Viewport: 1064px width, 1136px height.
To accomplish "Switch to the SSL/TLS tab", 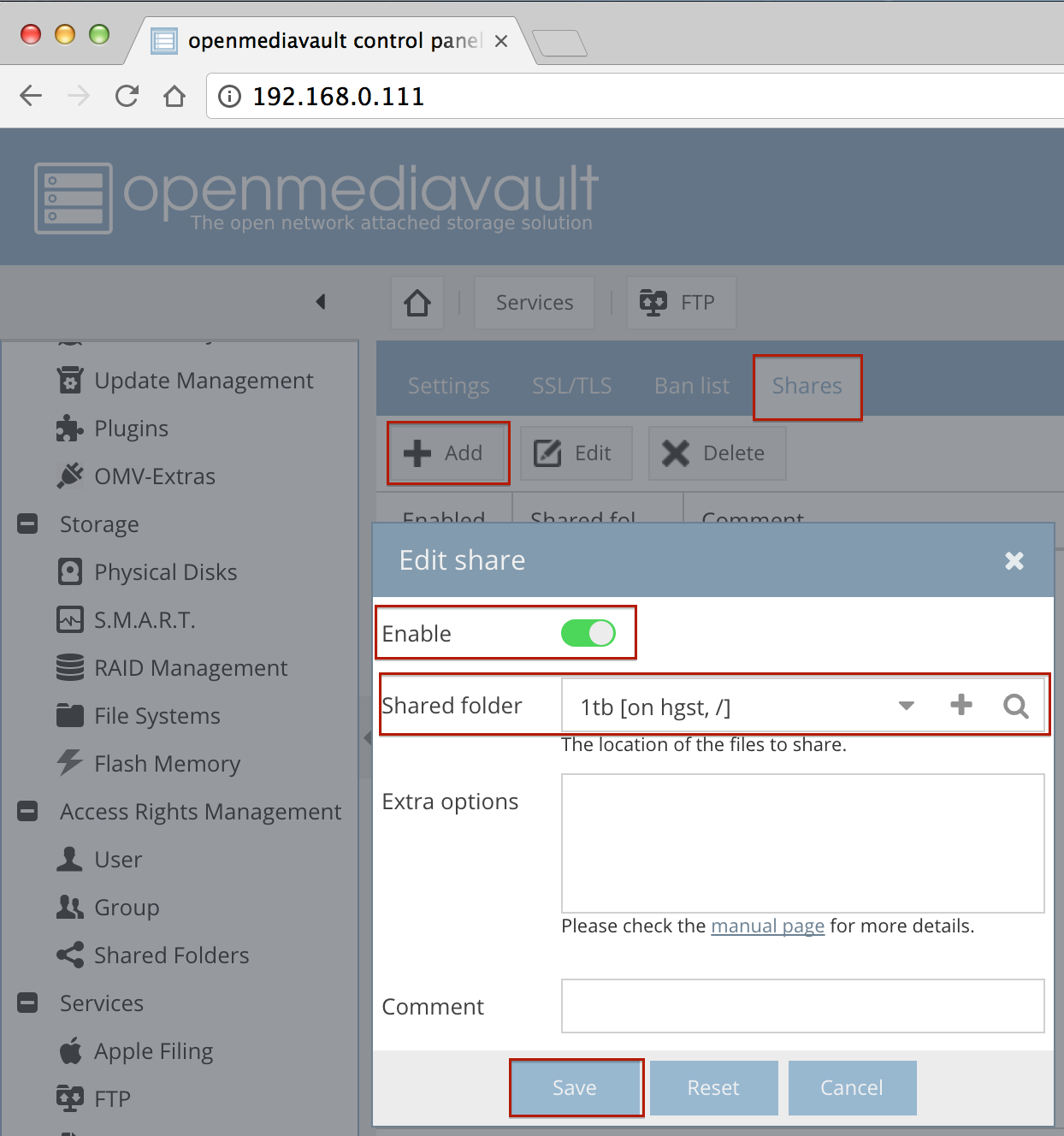I will click(572, 386).
